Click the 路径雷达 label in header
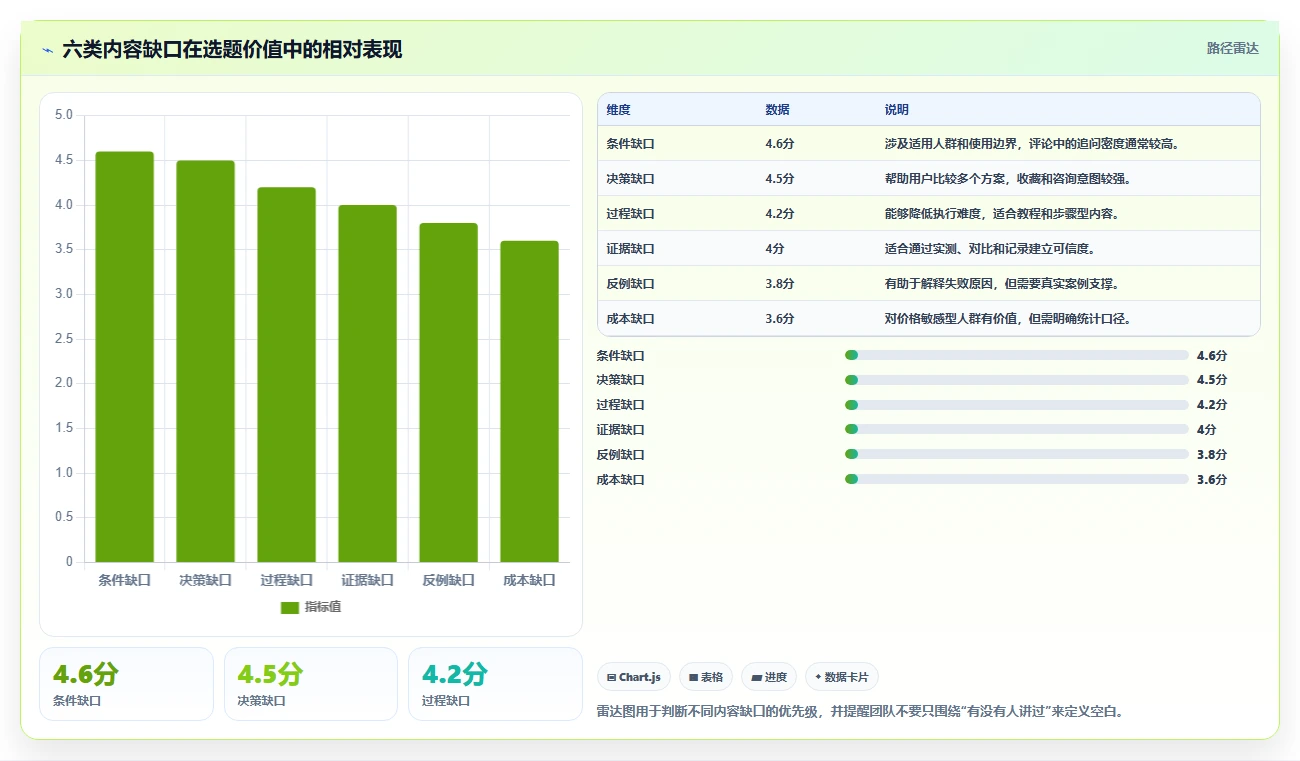Viewport: 1300px width, 761px height. coord(1233,48)
